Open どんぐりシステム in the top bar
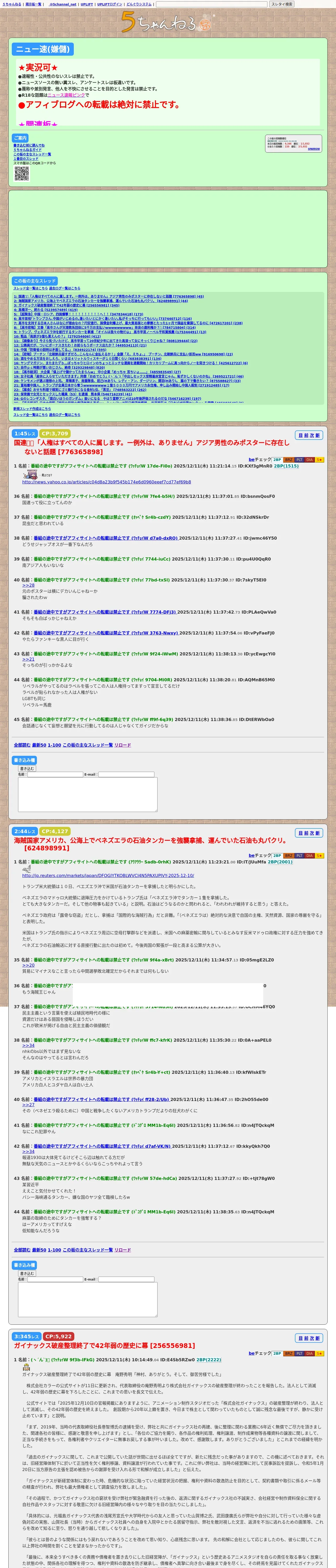 tap(139, 4)
